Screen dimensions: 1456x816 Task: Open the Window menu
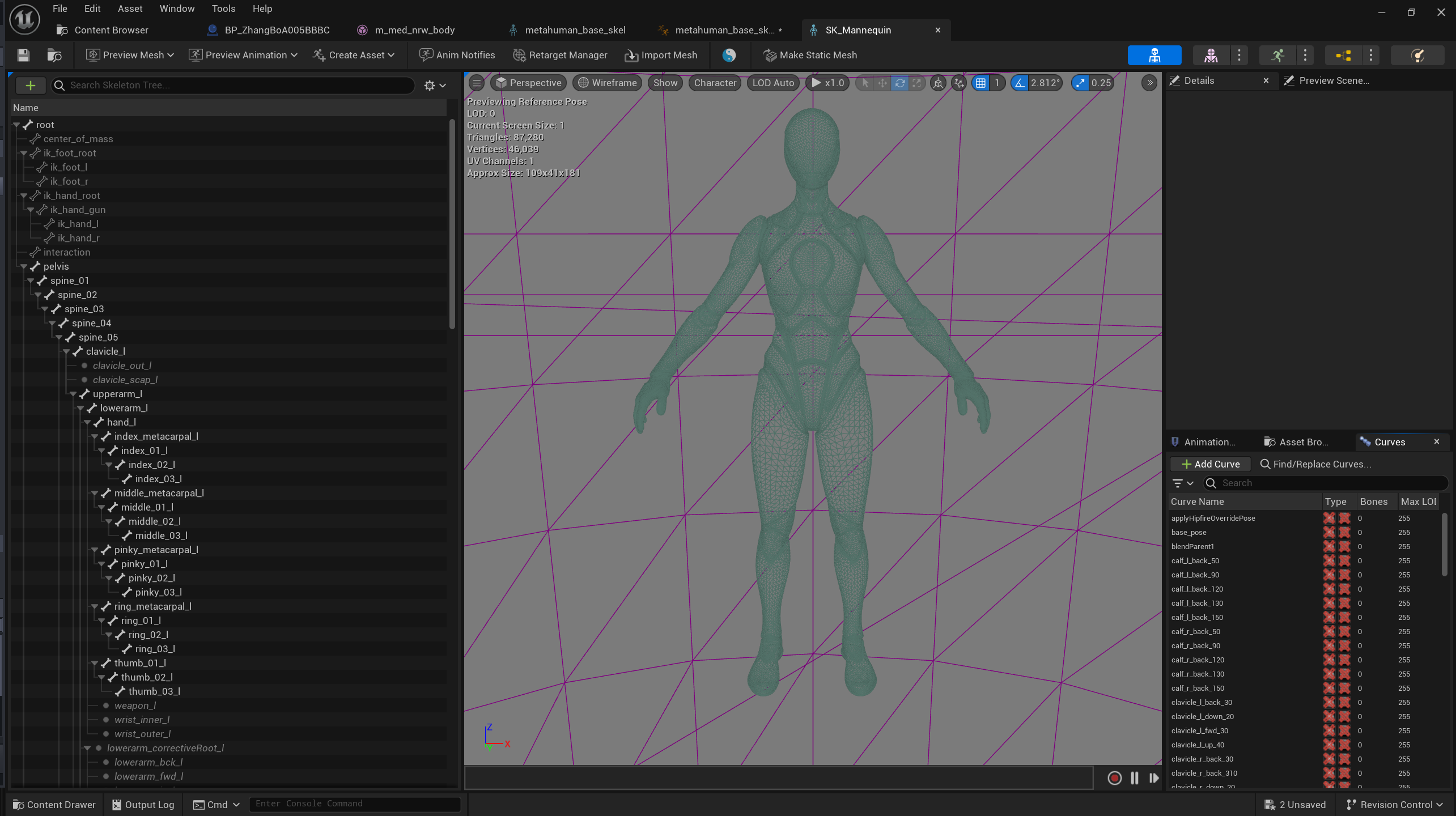tap(177, 8)
